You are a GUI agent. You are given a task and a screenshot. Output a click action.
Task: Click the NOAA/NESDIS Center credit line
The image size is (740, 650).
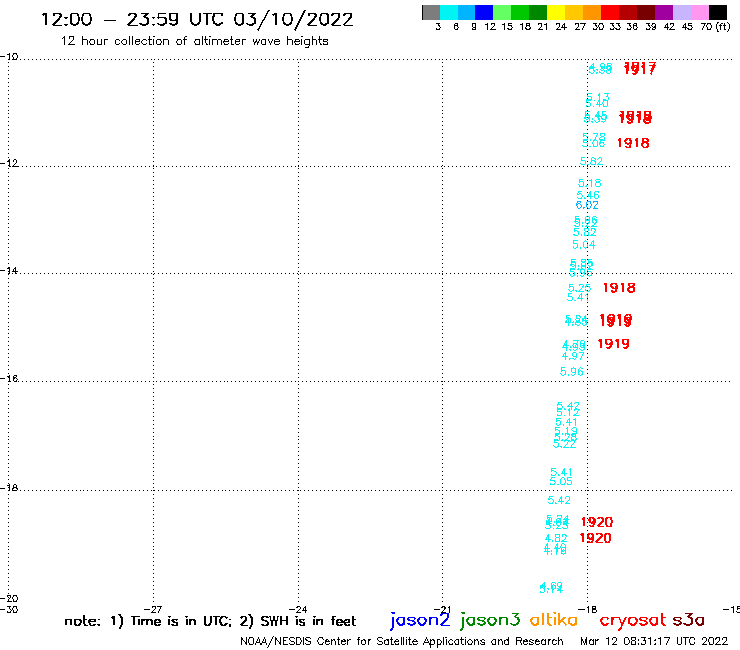(x=402, y=642)
